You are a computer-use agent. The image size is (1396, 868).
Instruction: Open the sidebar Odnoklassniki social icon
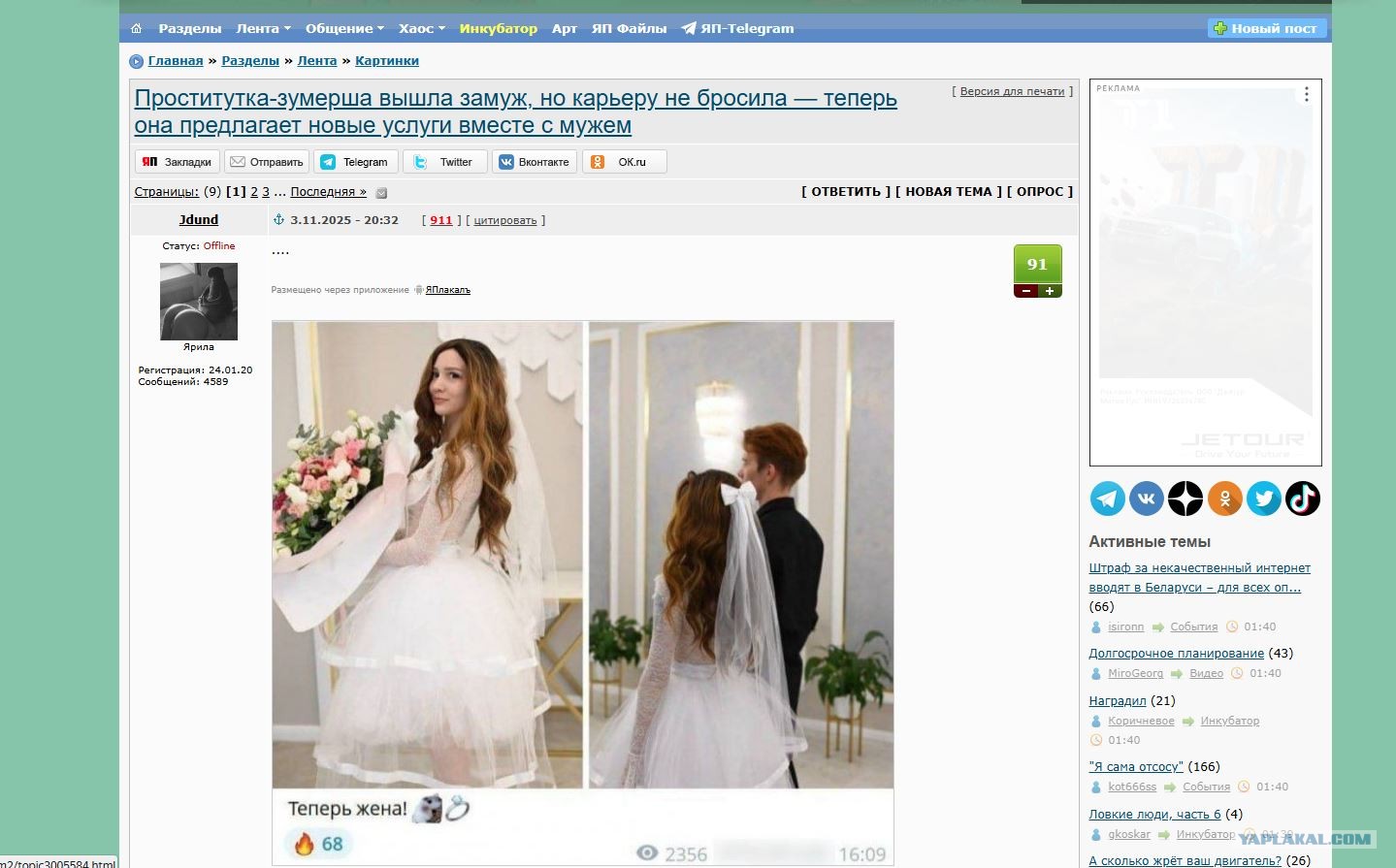point(1225,498)
